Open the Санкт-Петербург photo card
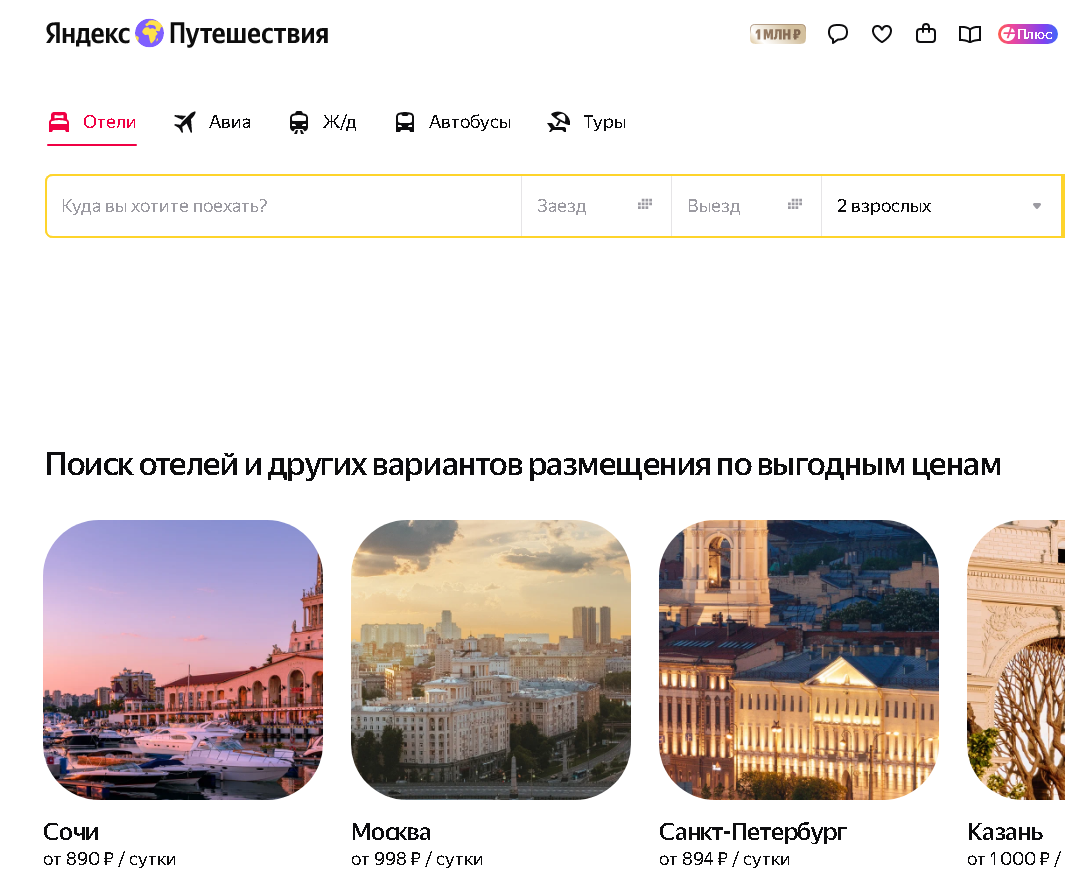Image resolution: width=1065 pixels, height=894 pixels. point(799,660)
